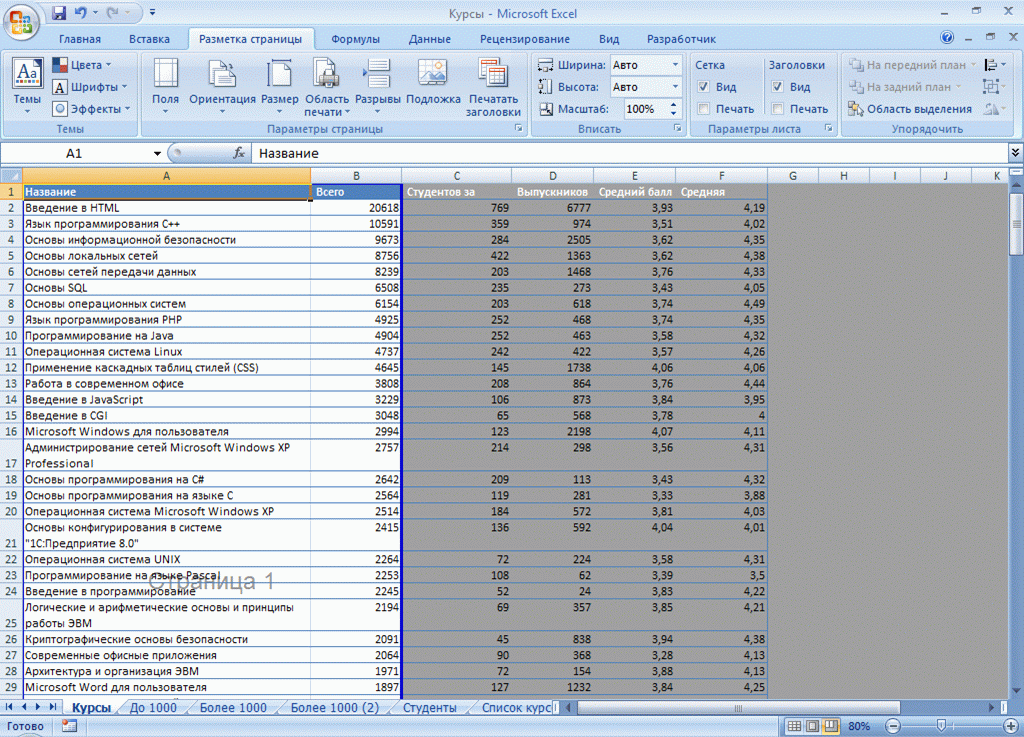
Task: Select column C header
Action: coord(456,176)
